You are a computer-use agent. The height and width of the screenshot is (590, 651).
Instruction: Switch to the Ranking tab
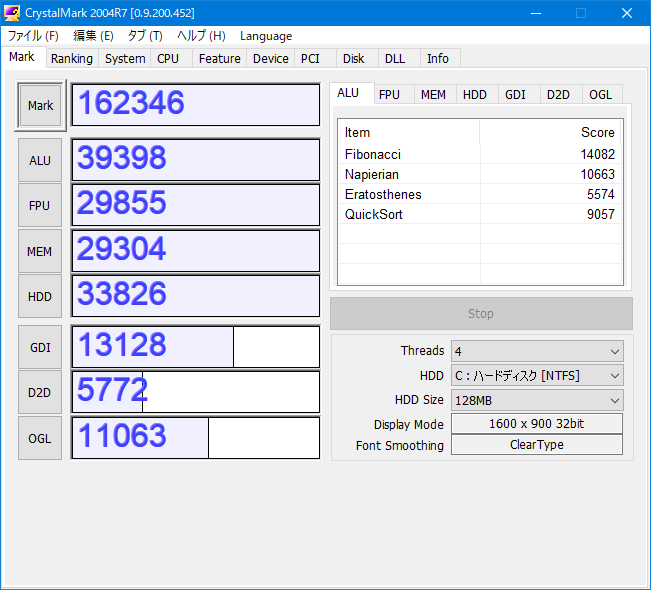(71, 59)
